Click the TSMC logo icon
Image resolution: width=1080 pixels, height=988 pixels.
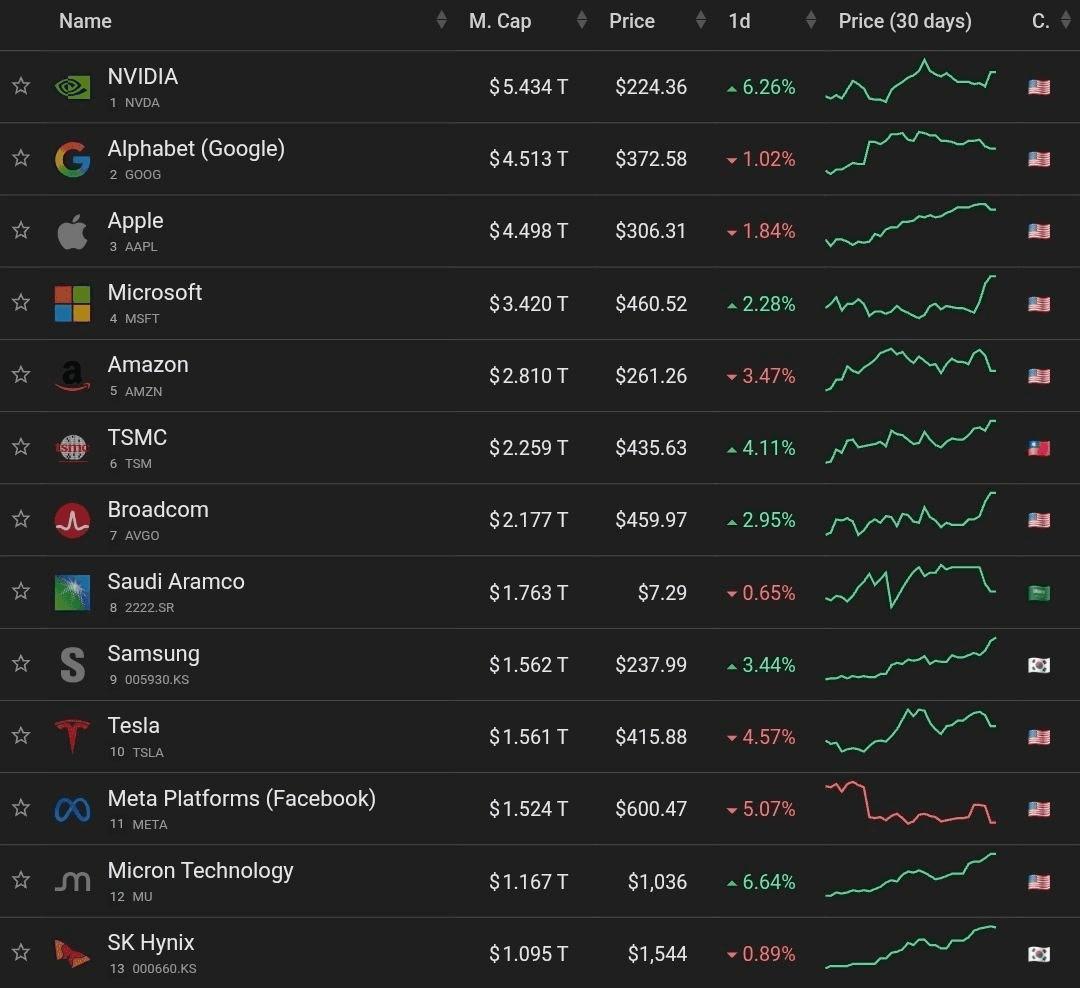pyautogui.click(x=72, y=449)
